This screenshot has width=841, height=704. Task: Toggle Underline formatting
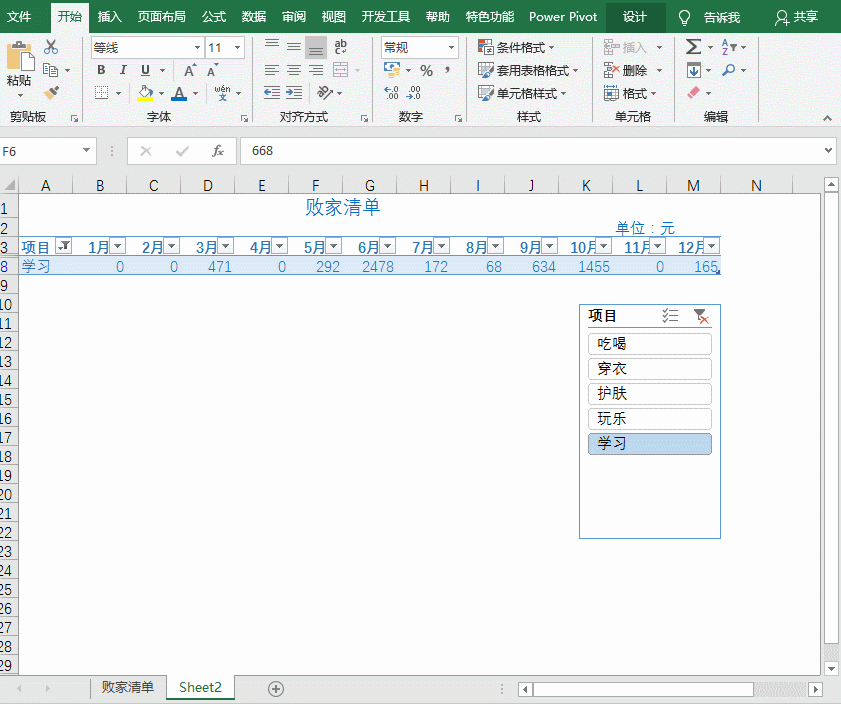145,70
